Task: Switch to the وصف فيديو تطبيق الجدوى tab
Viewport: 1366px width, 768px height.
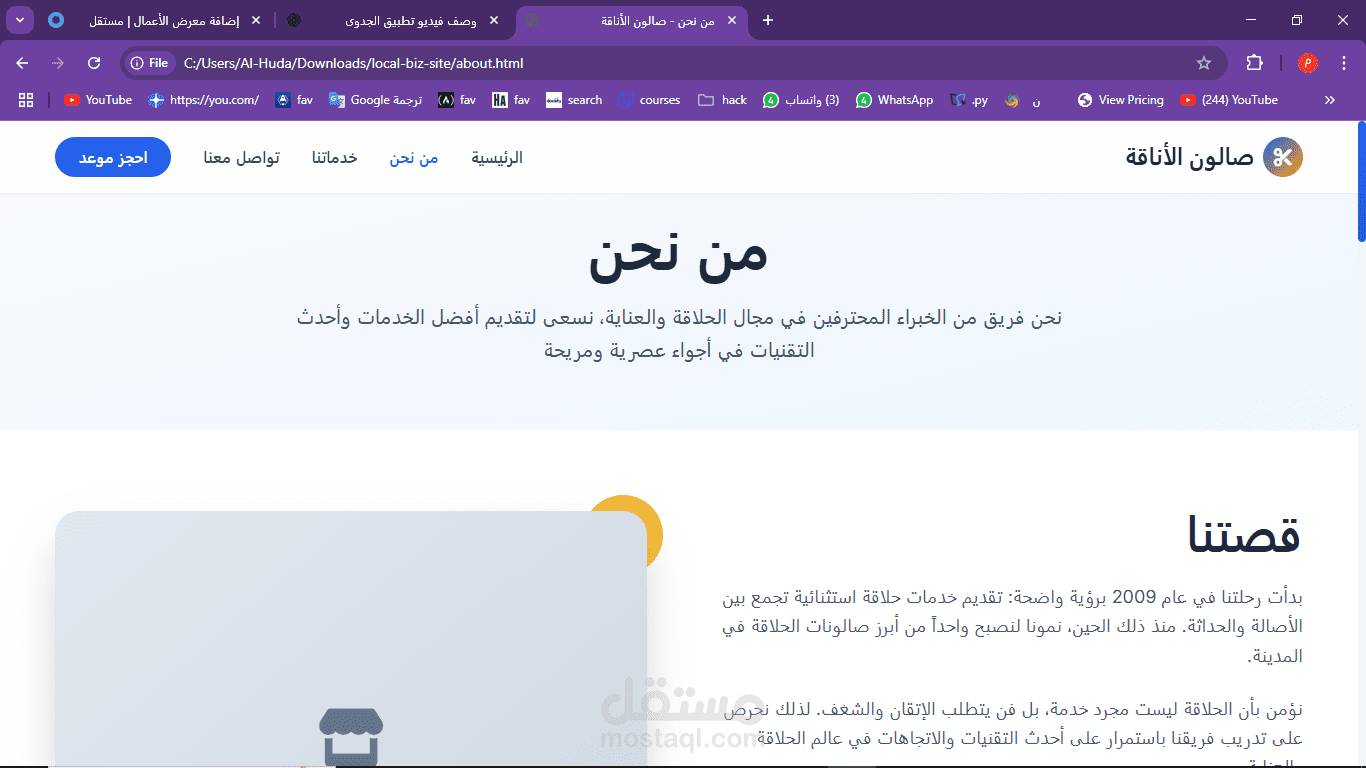Action: coord(393,20)
